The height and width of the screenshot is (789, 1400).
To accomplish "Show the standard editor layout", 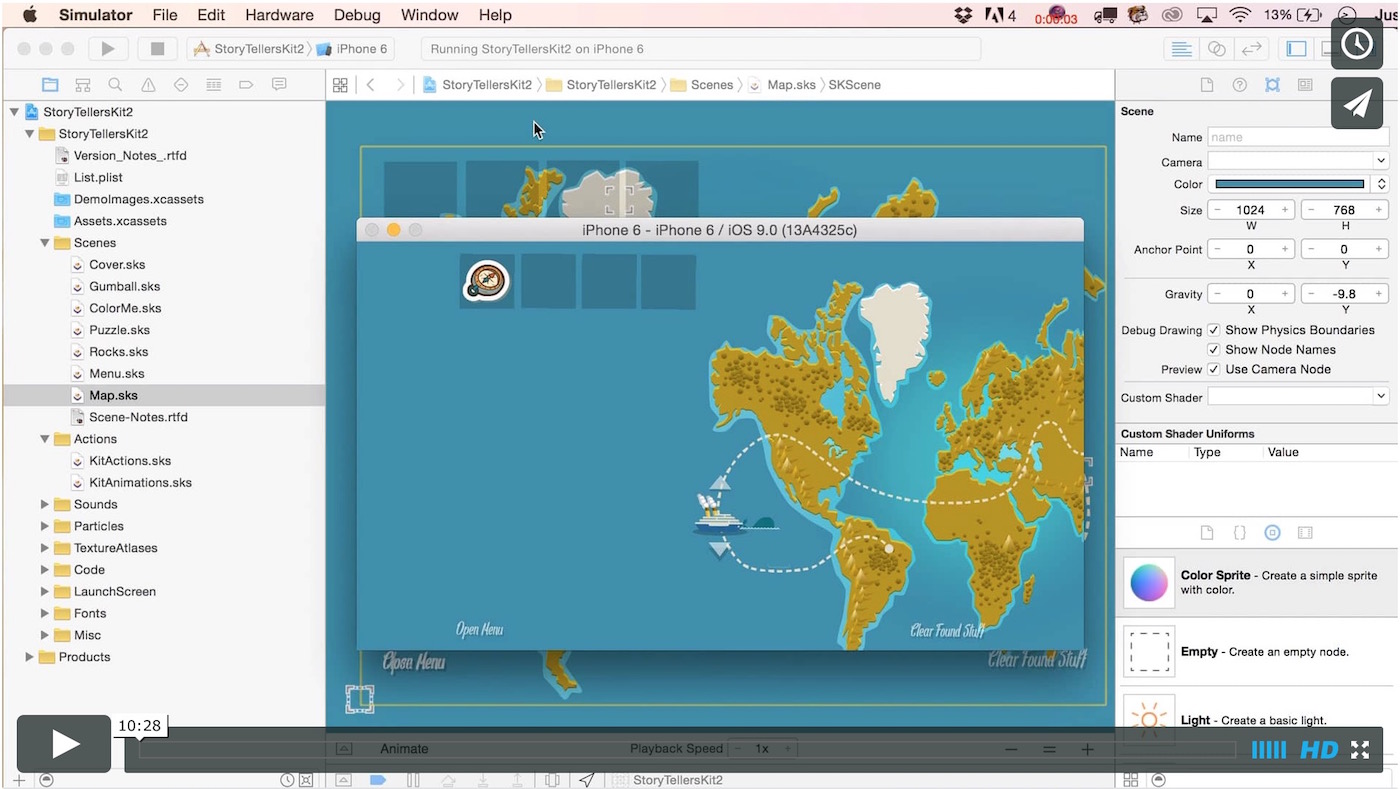I will pyautogui.click(x=1181, y=49).
